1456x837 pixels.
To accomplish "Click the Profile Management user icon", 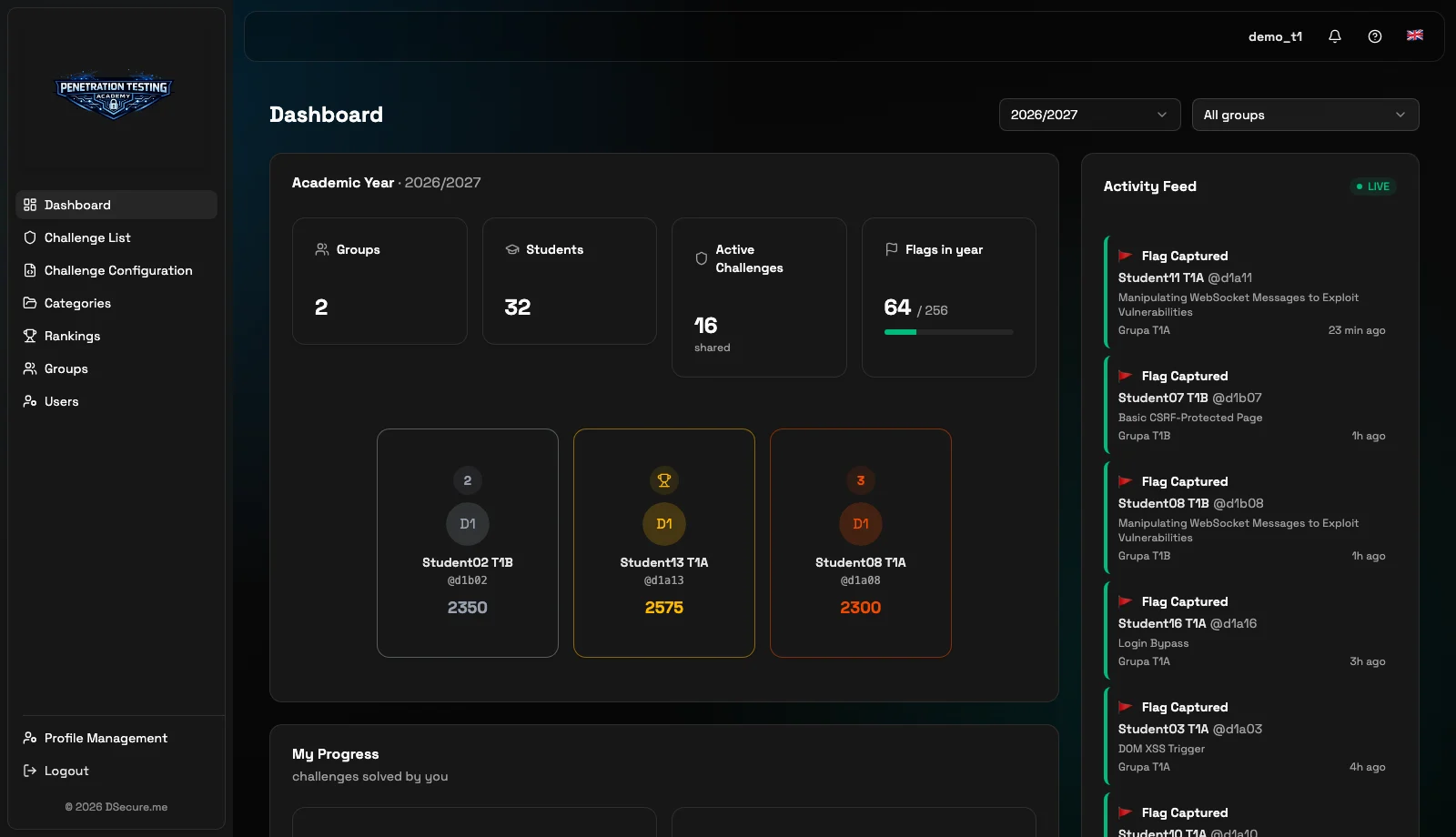I will (30, 738).
